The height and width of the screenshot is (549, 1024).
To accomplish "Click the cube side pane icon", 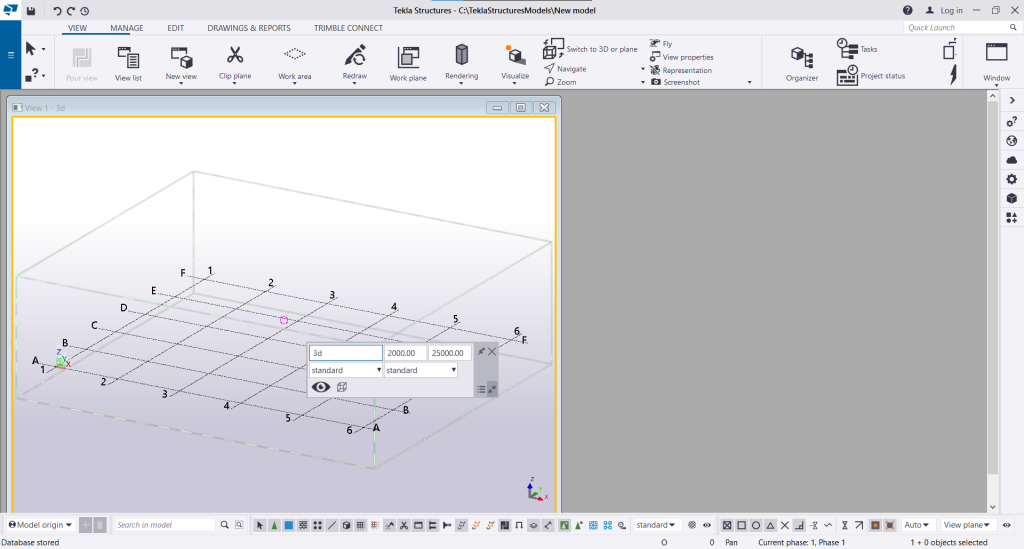I will coord(1012,198).
